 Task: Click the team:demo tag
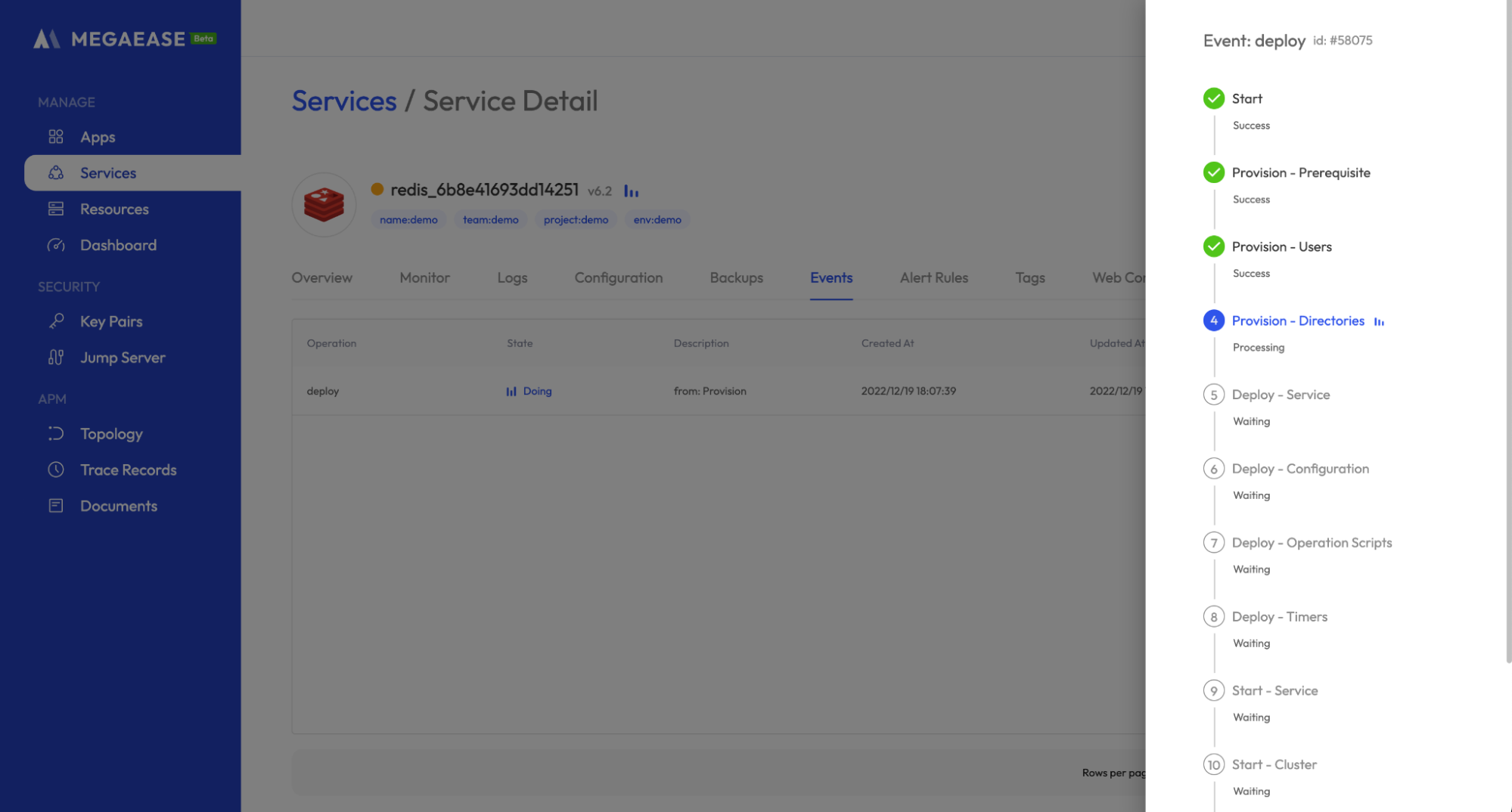point(490,220)
